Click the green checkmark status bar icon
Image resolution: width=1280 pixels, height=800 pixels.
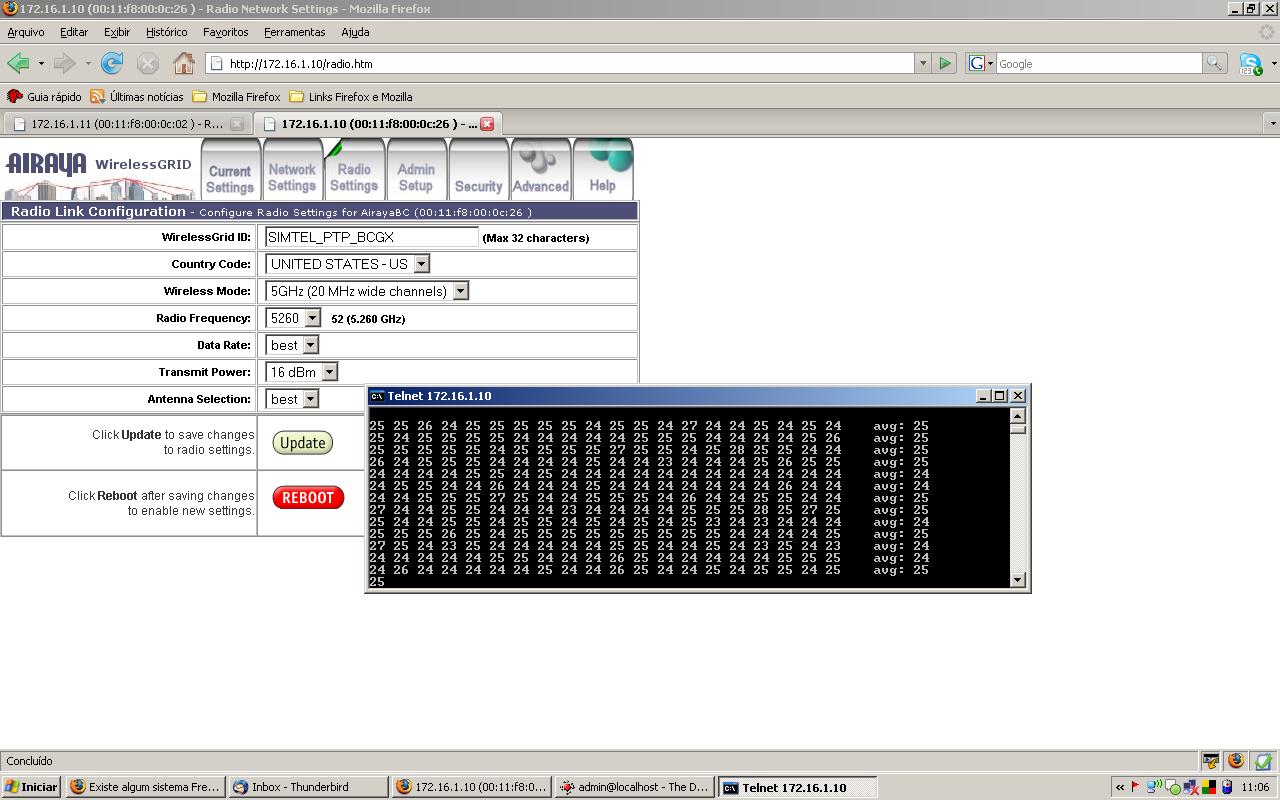click(x=1263, y=761)
